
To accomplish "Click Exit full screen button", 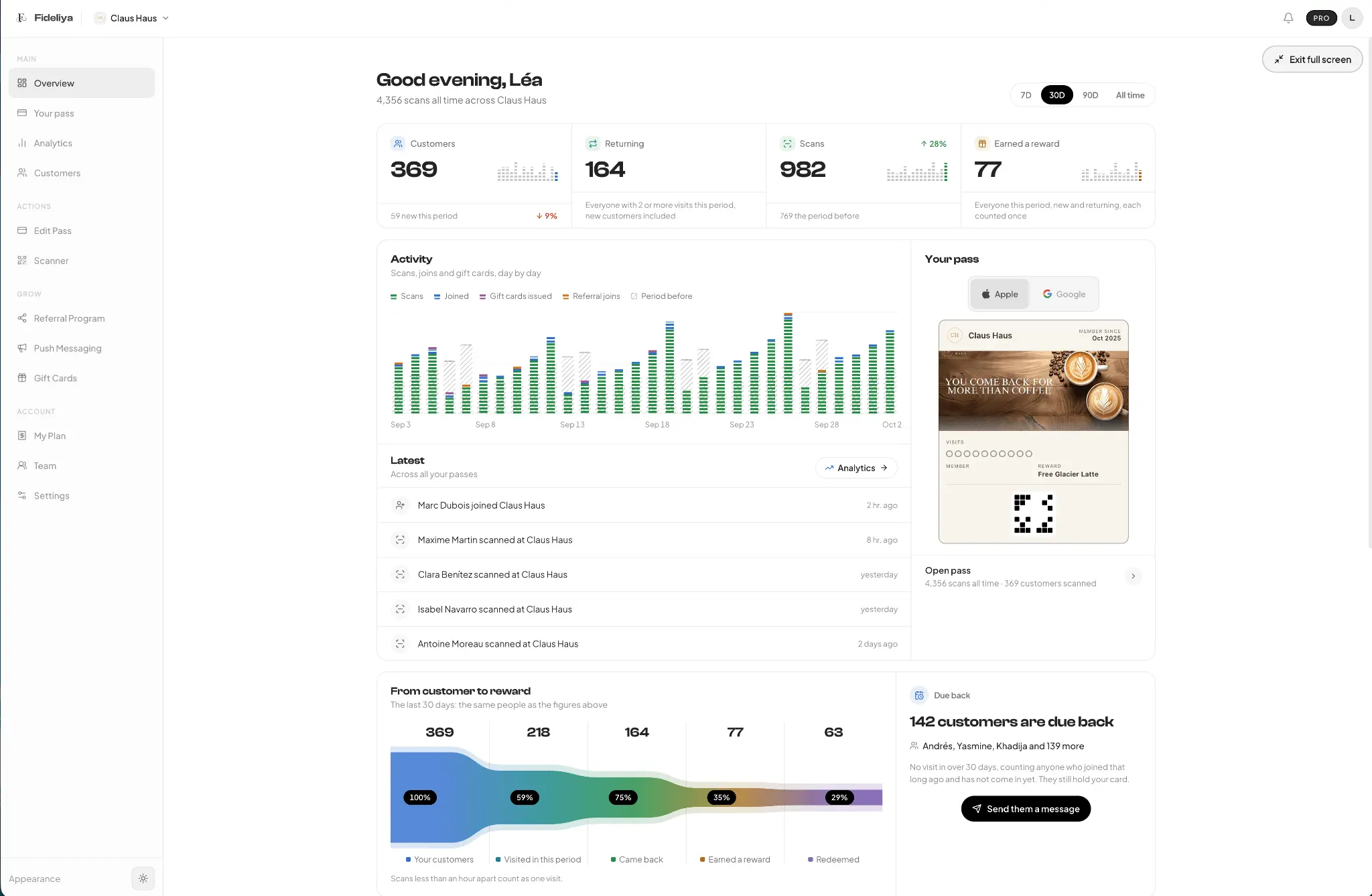I will click(x=1312, y=59).
